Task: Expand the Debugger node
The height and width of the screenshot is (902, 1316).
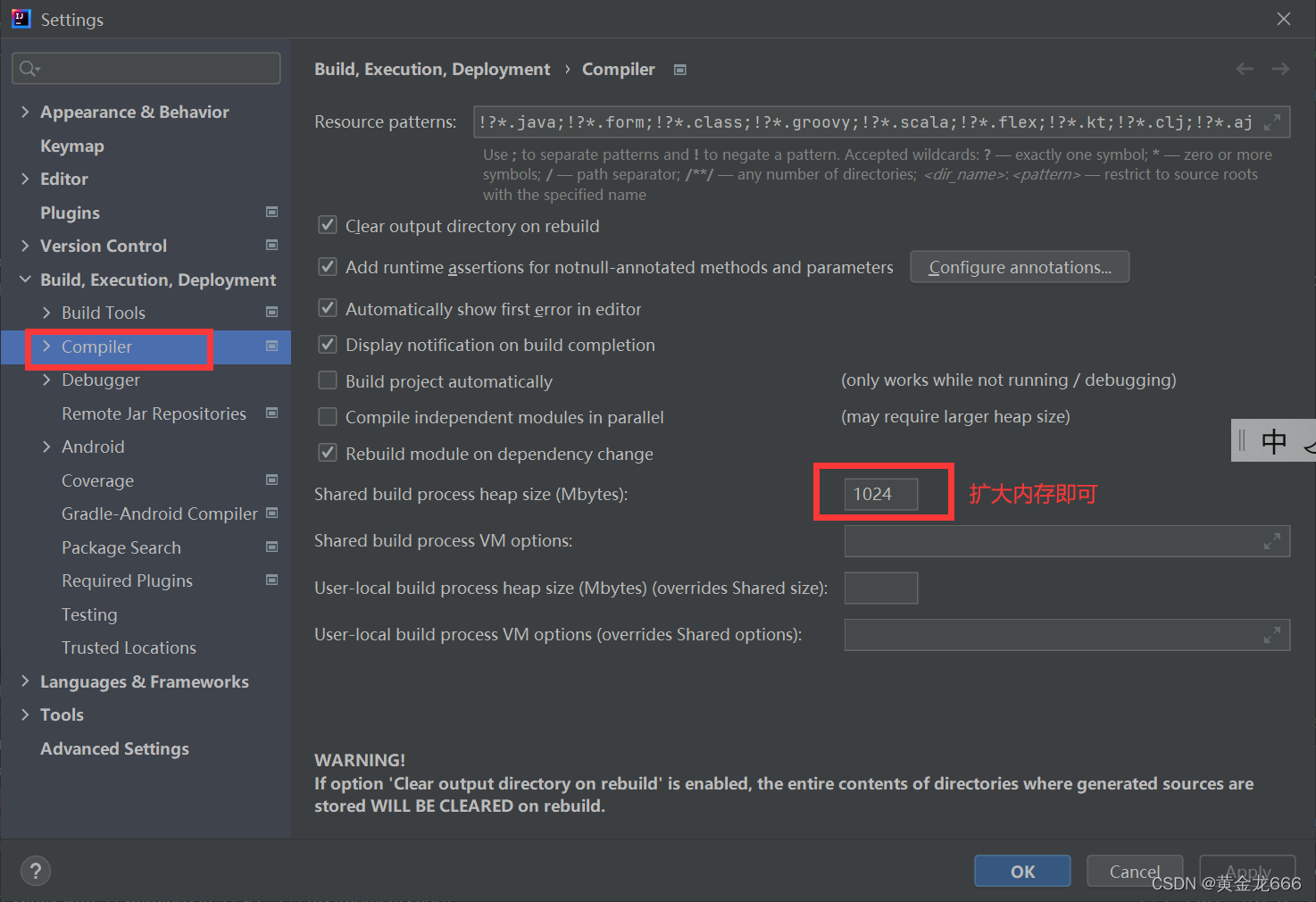Action: point(46,380)
